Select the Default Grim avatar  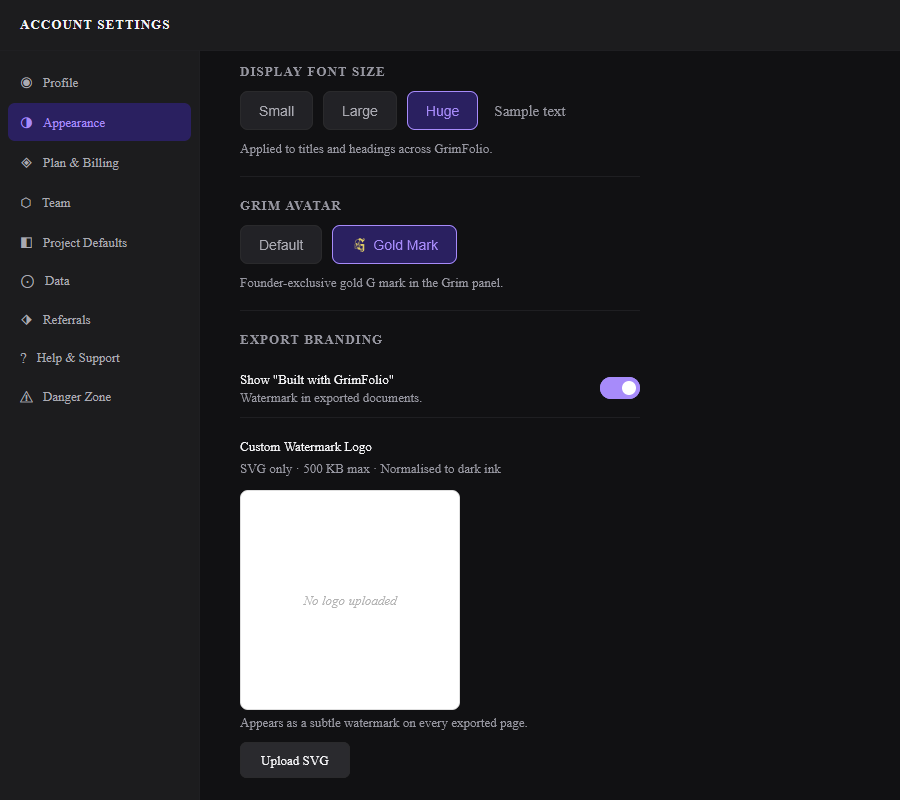click(x=281, y=245)
